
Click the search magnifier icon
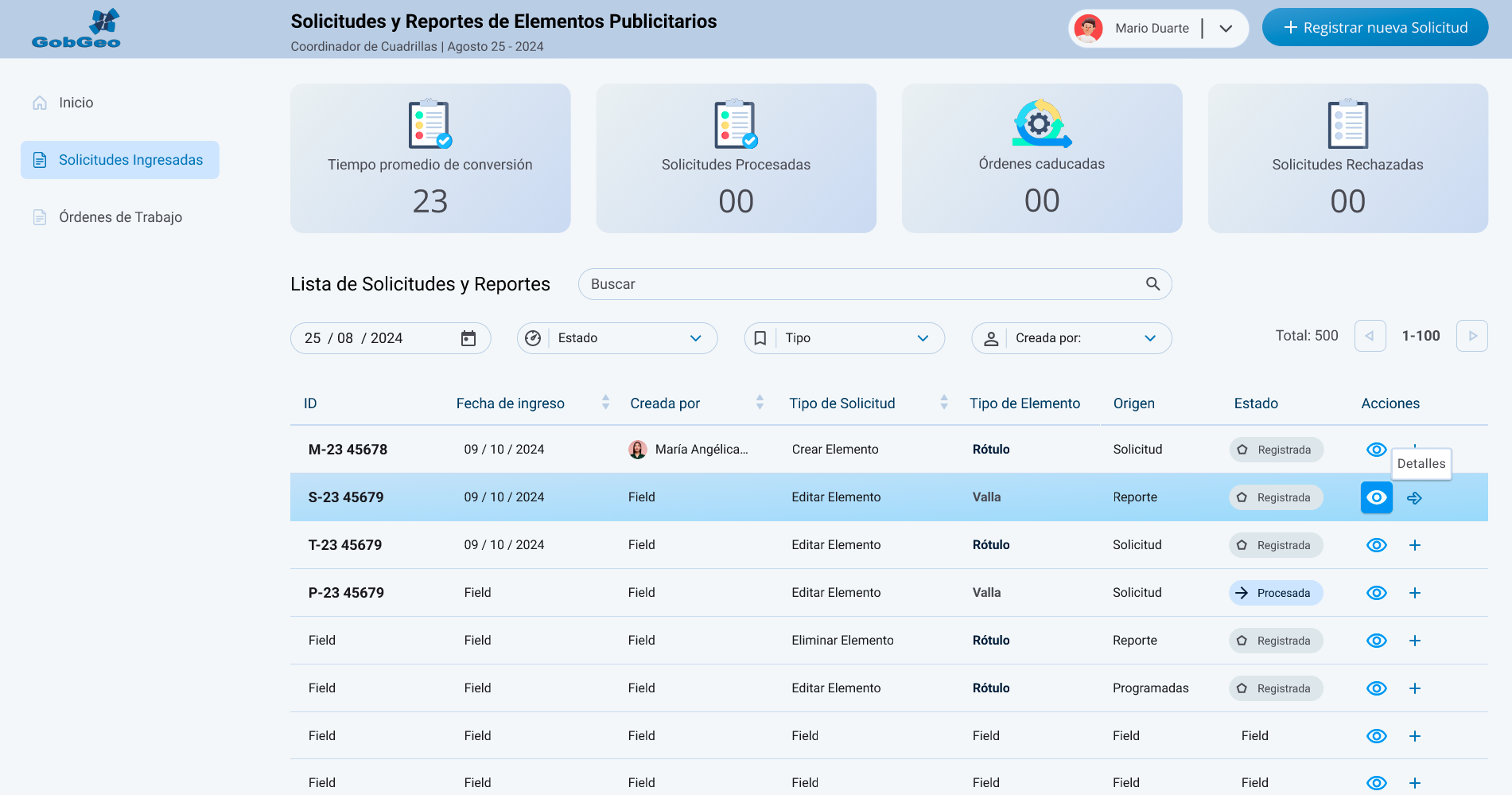point(1152,284)
